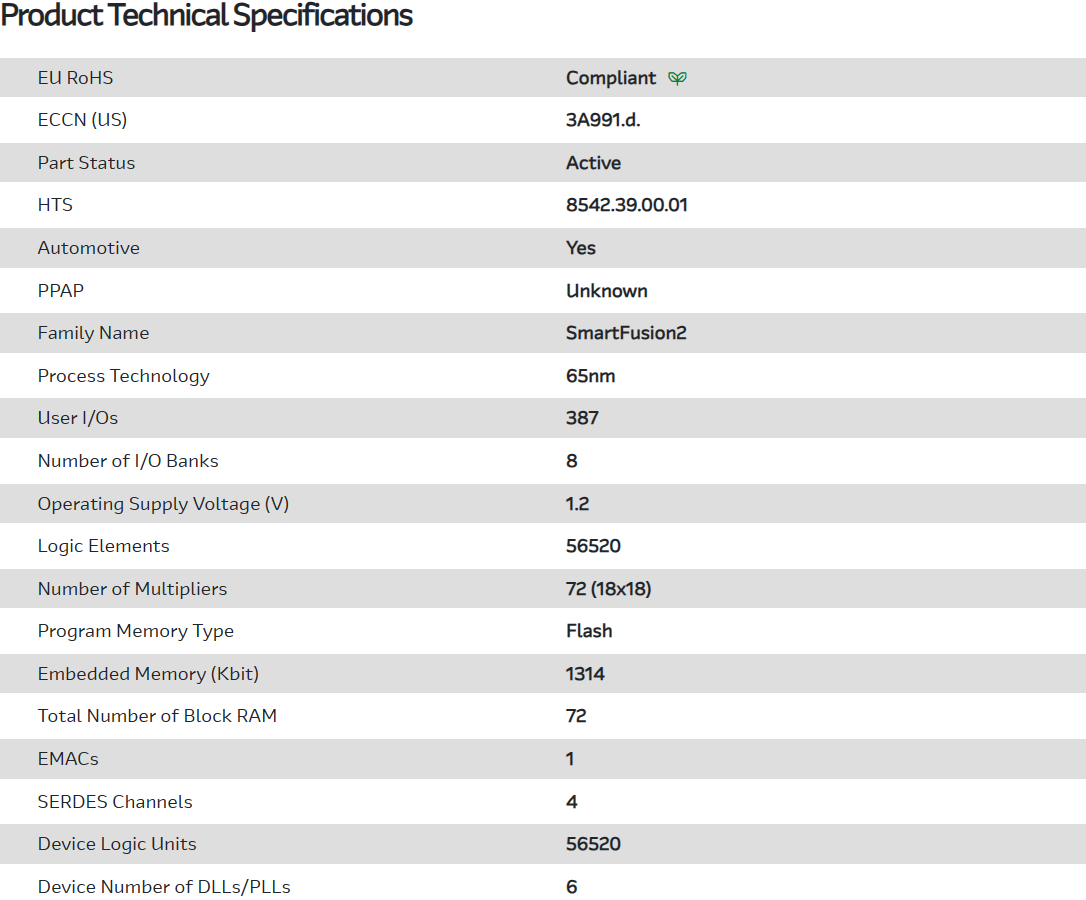Click the HTS code 8542.39.00.01
1086x900 pixels.
pyautogui.click(x=626, y=205)
